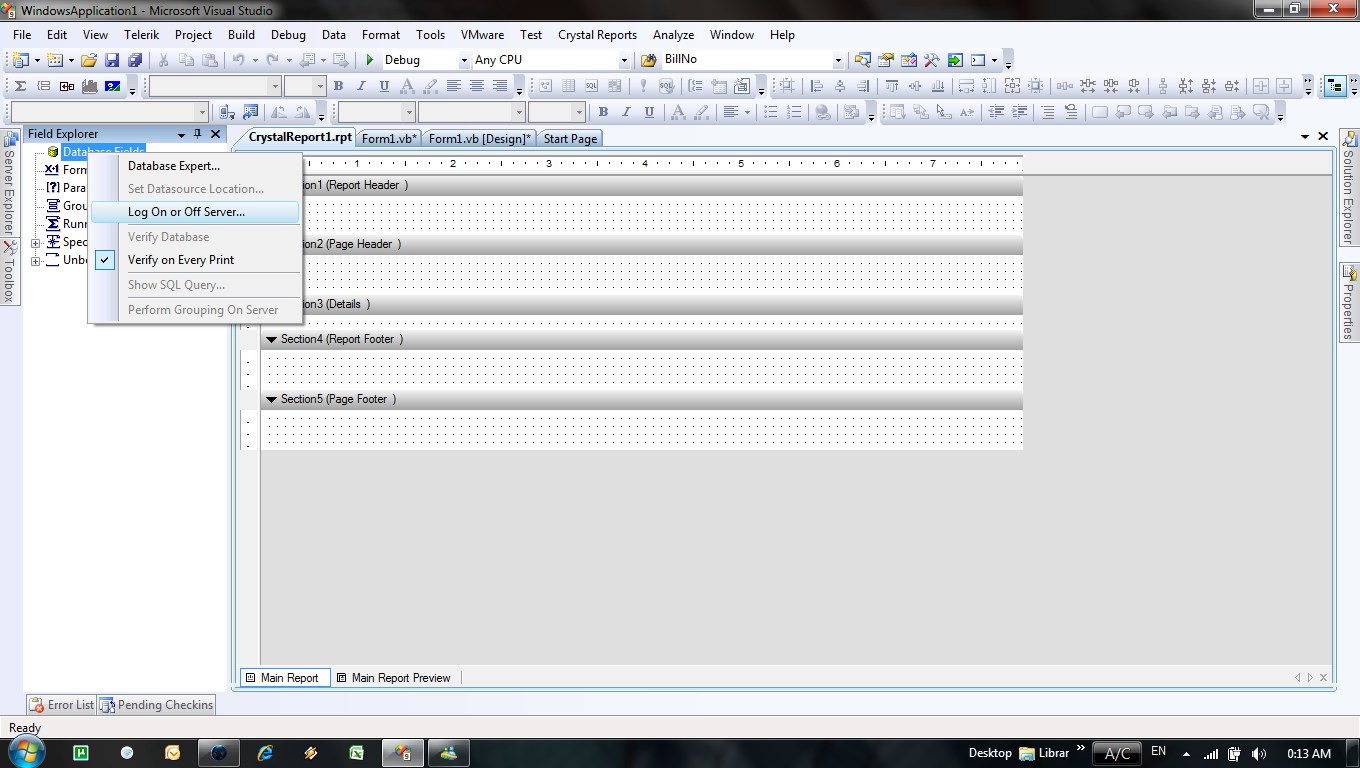The height and width of the screenshot is (768, 1360).
Task: Expand the Unbound Fields tree node
Action: click(x=36, y=261)
